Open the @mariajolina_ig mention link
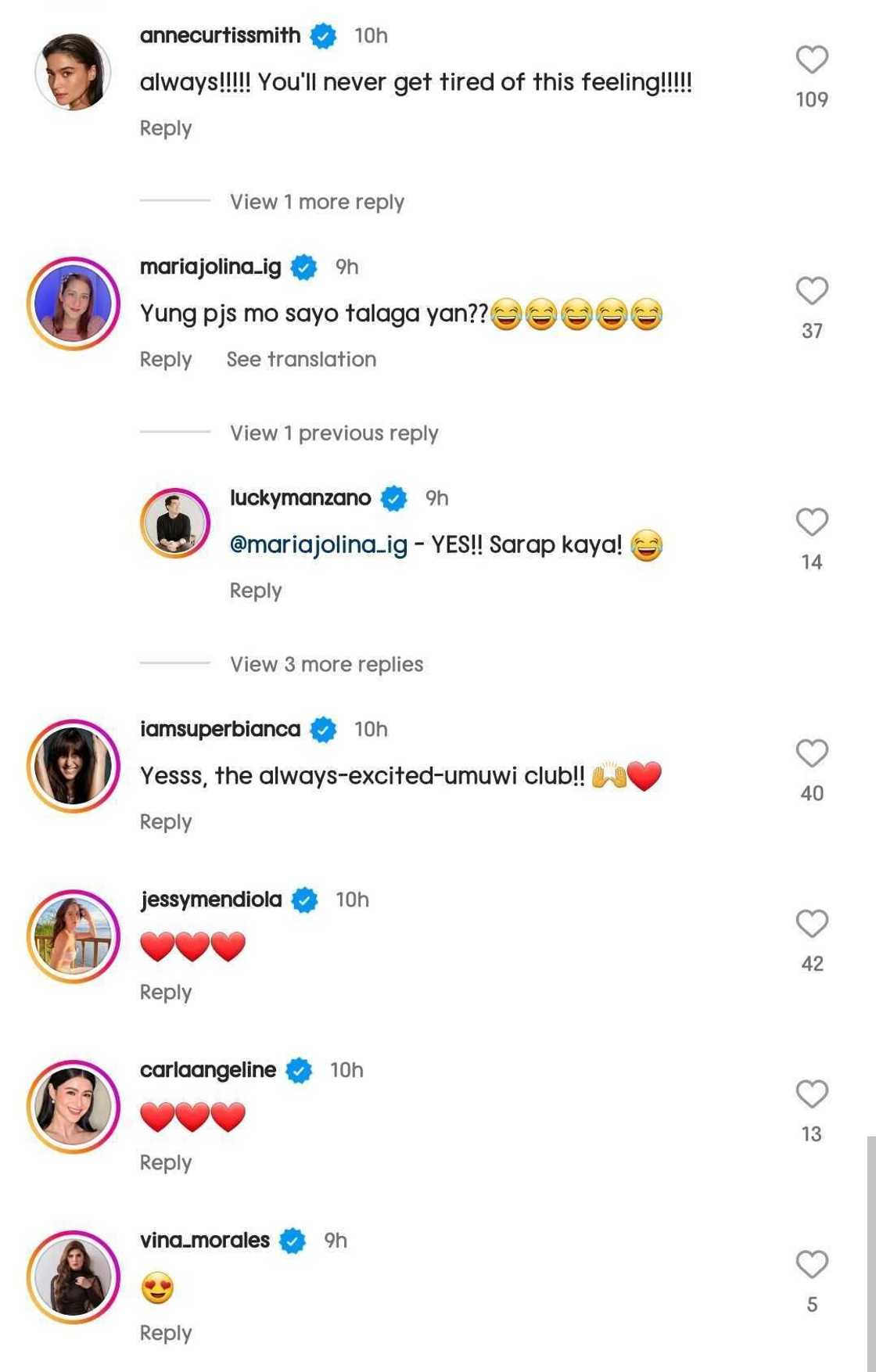876x1372 pixels. tap(318, 544)
